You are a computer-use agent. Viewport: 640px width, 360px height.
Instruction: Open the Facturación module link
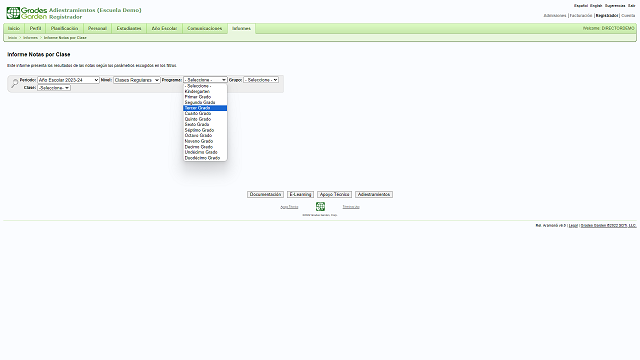click(x=581, y=16)
